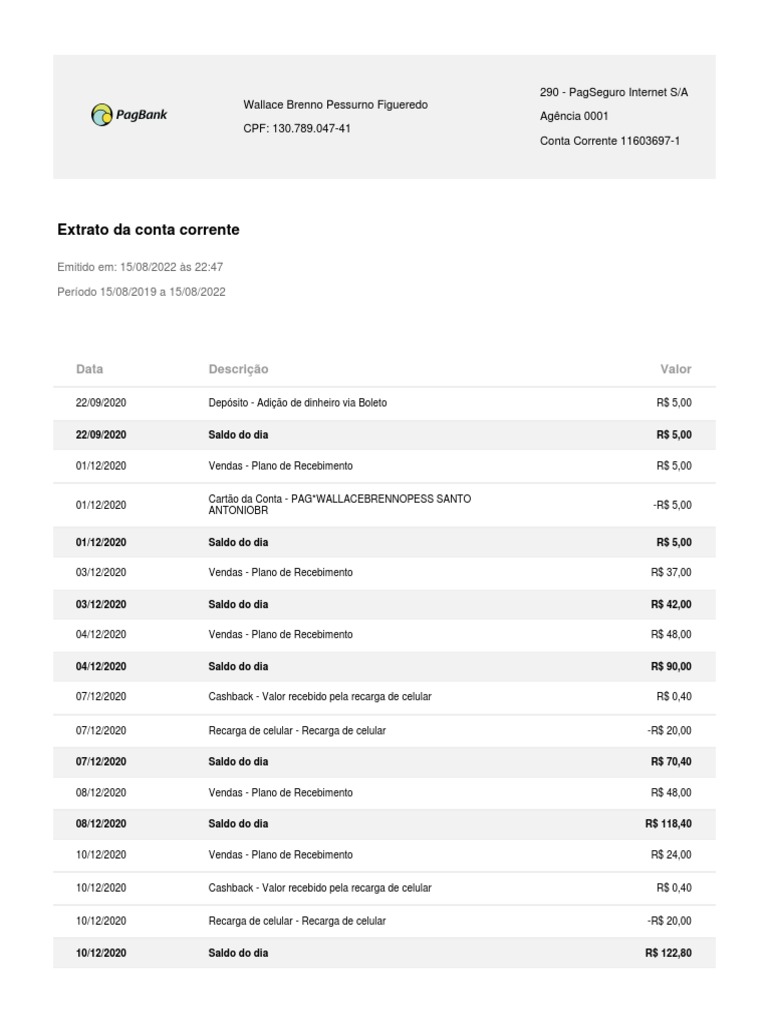Viewport: 768px width, 1024px height.
Task: Click the Período date range line
Action: tap(141, 292)
